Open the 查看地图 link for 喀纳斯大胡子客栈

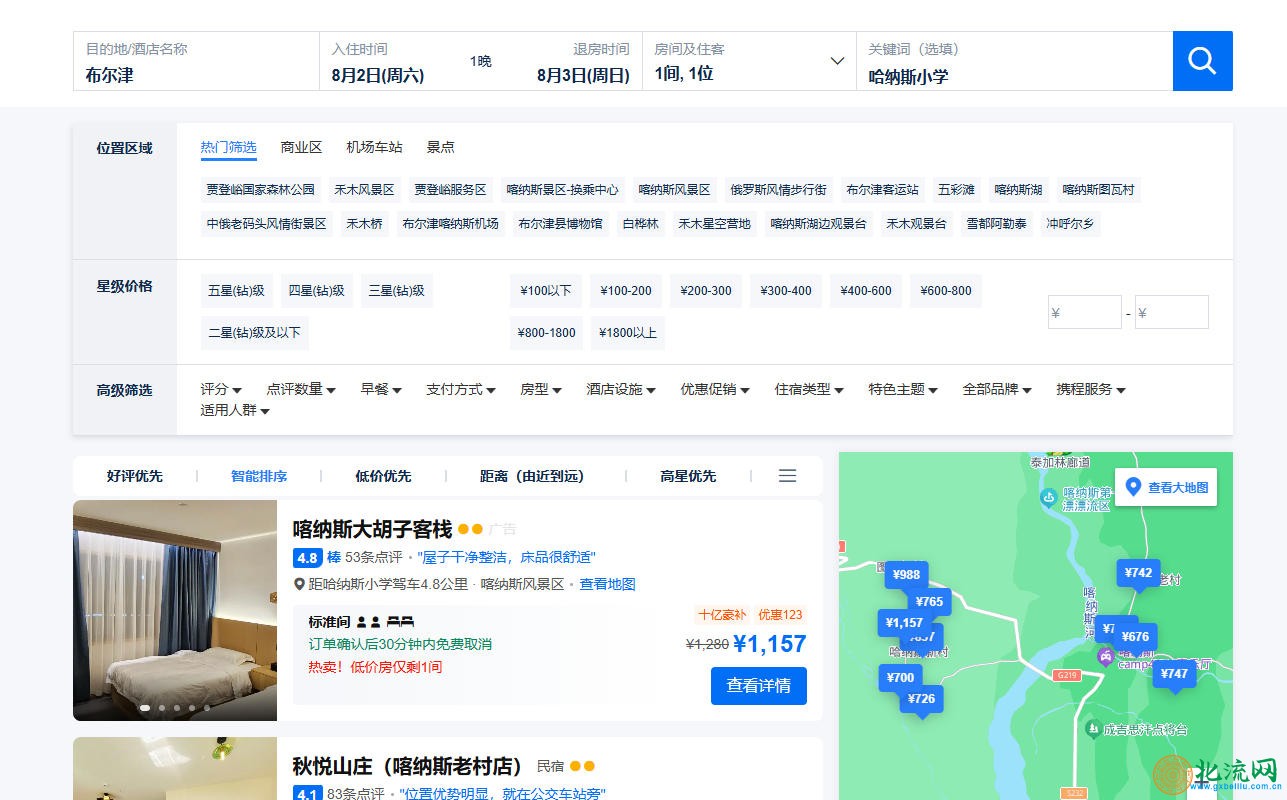[608, 584]
